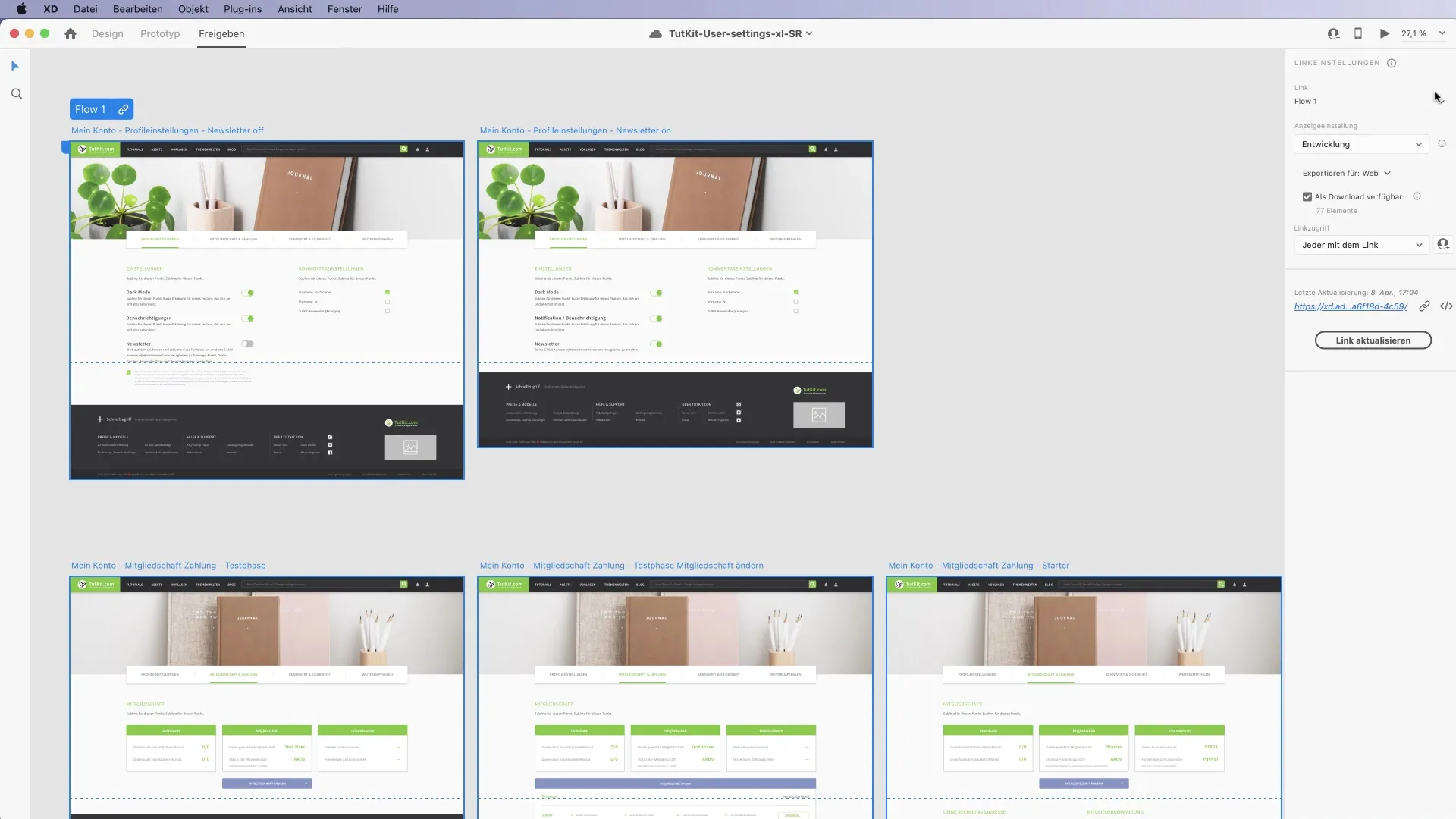Open the Entwicklung display setting dropdown
Screen dimensions: 1456x819
[1361, 144]
